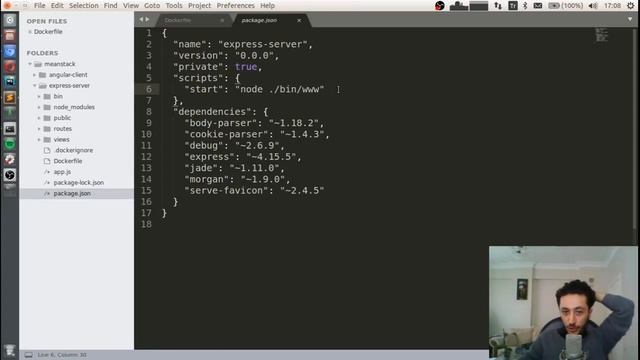The width and height of the screenshot is (640, 360).
Task: Open the network connections indicator
Action: pos(498,6)
